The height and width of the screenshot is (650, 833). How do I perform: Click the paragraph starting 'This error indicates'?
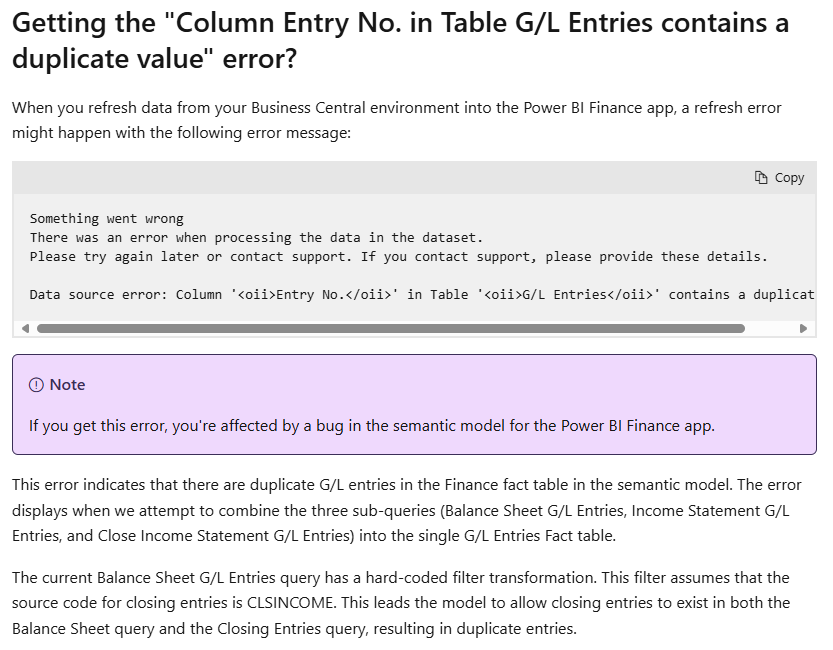pyautogui.click(x=406, y=510)
